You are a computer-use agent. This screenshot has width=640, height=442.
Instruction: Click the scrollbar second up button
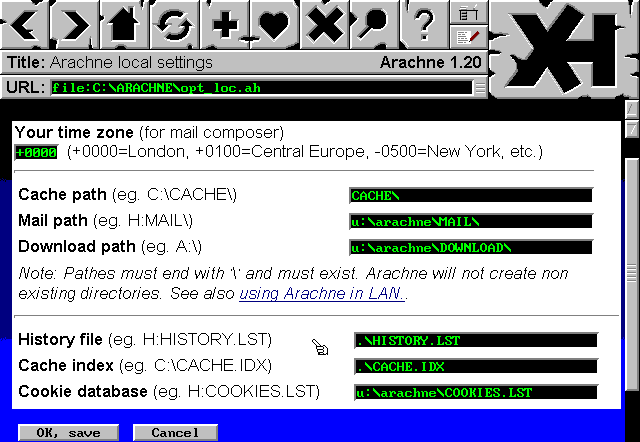tap(632, 130)
